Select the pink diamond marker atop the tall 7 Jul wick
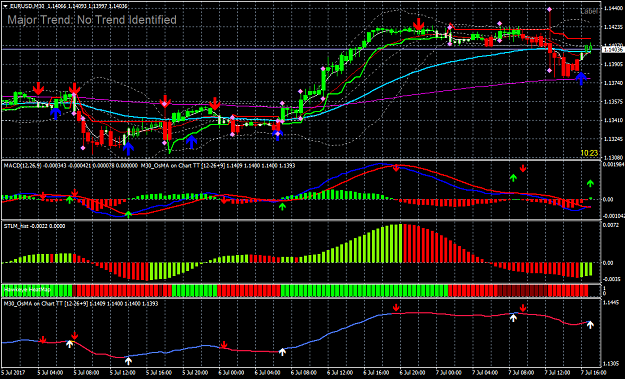 (x=550, y=9)
